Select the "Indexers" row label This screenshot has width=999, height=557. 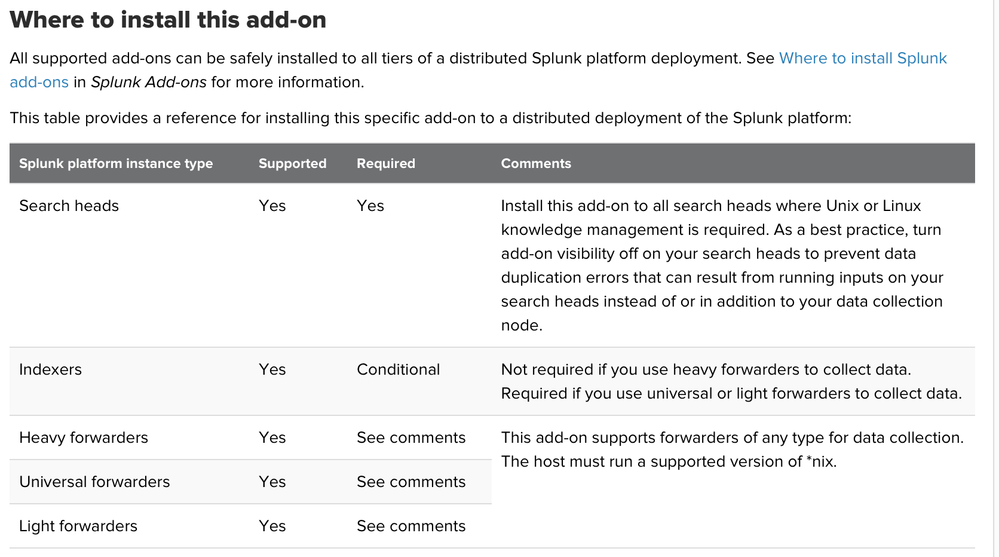50,369
